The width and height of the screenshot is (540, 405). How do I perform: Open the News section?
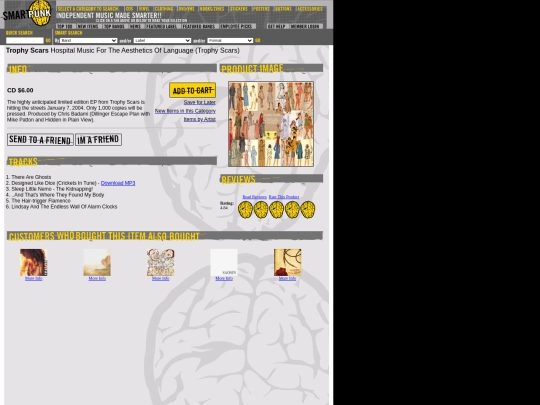[135, 26]
